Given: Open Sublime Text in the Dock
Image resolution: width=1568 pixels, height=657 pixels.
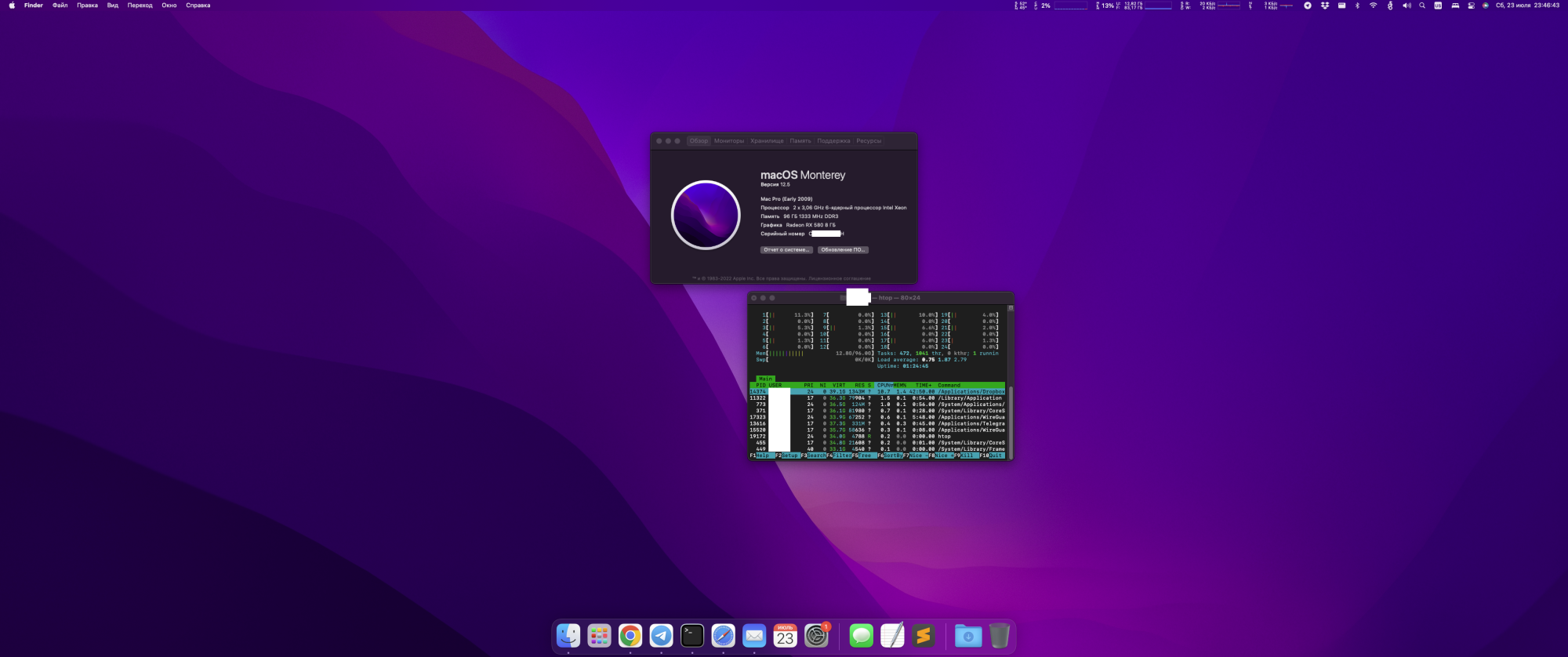Looking at the screenshot, I should click(924, 636).
